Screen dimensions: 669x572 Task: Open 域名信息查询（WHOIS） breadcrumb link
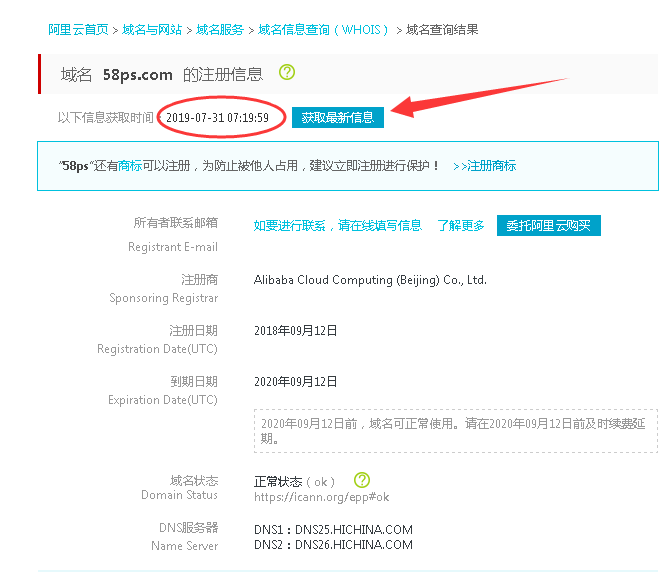(323, 30)
